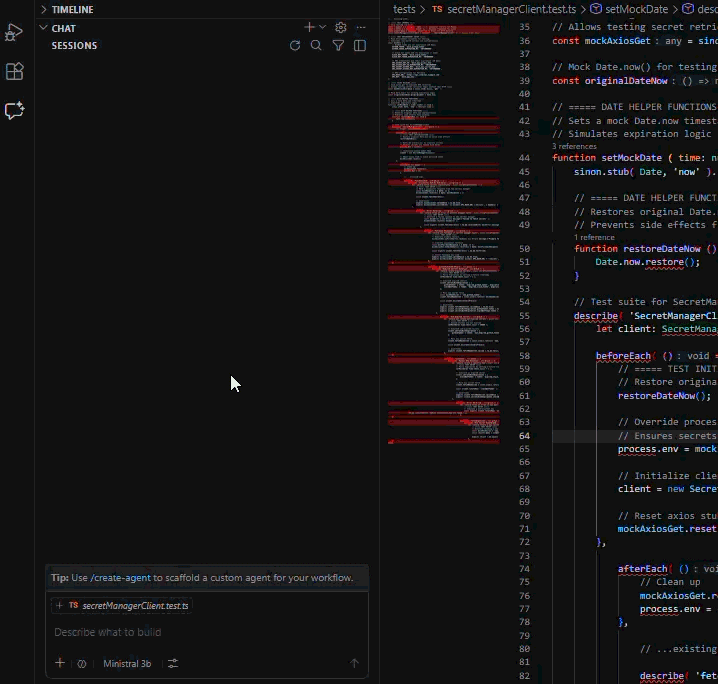Image resolution: width=718 pixels, height=684 pixels.
Task: Select the setMockDate breadcrumb
Action: pos(636,9)
